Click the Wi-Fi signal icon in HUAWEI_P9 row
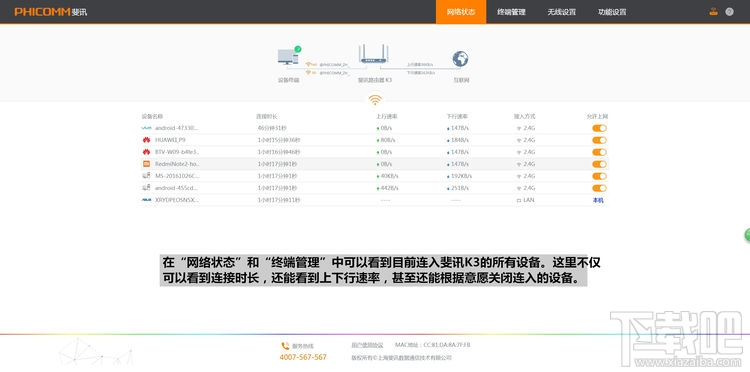This screenshot has width=750, height=372. (518, 140)
